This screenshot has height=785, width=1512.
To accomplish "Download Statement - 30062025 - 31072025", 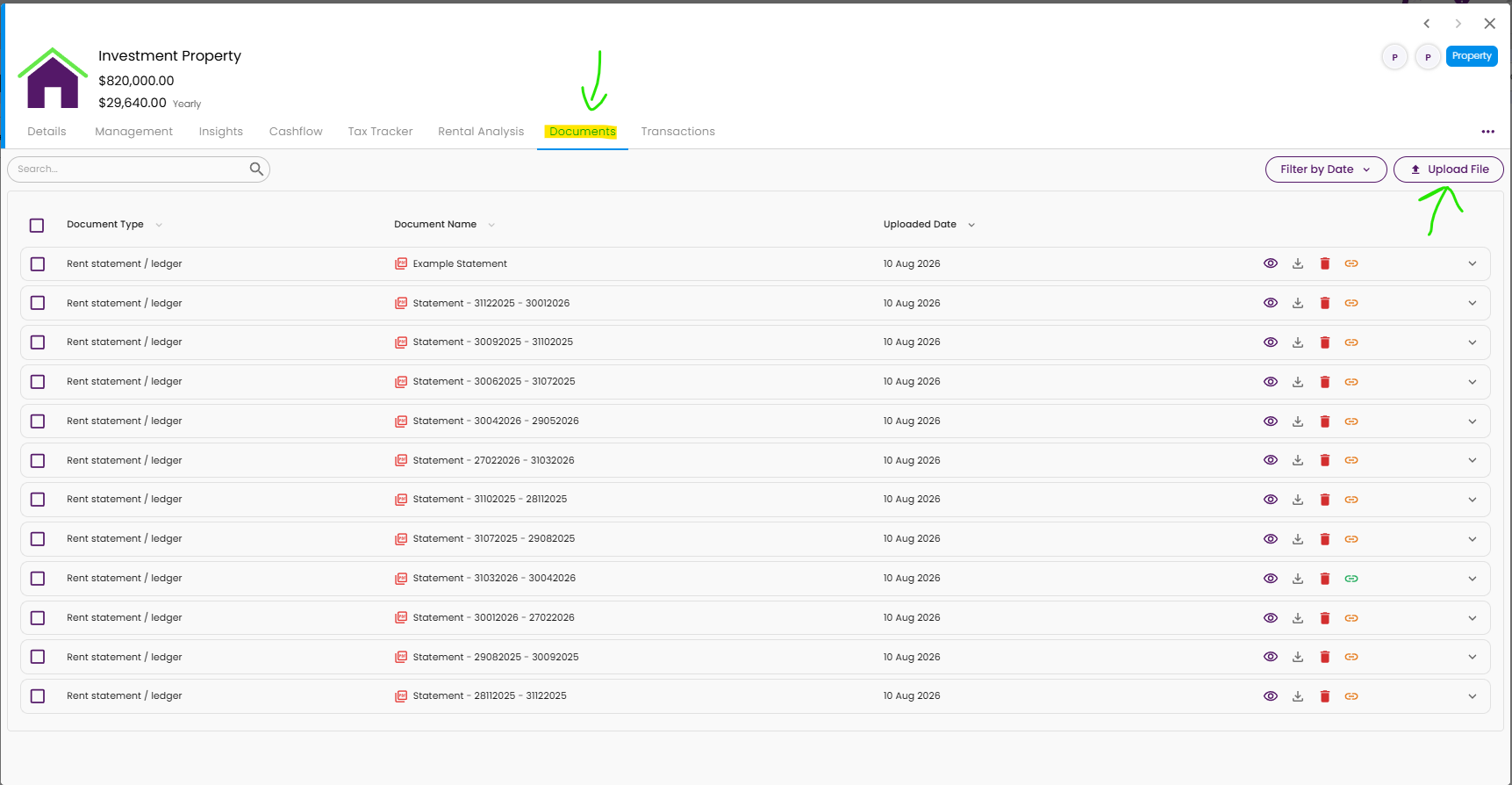I will tap(1298, 382).
